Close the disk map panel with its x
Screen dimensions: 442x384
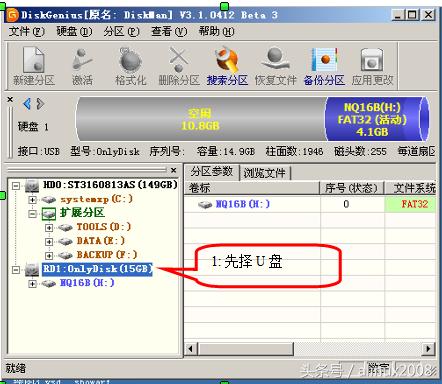10,99
